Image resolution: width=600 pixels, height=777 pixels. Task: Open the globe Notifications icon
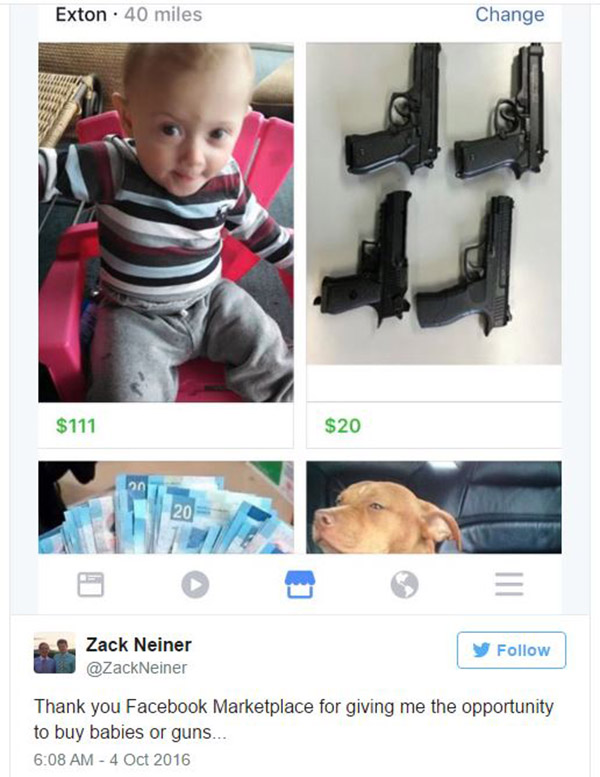point(404,585)
